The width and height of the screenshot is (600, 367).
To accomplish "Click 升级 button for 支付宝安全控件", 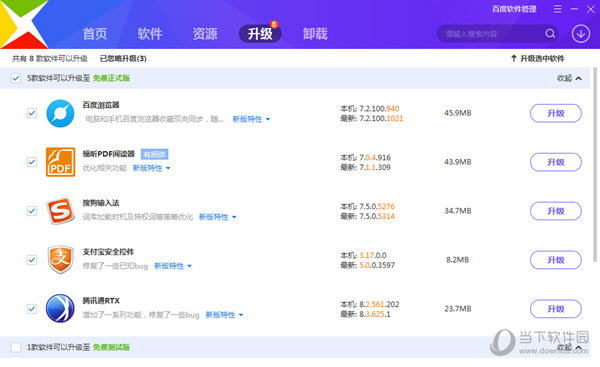I will (x=556, y=260).
